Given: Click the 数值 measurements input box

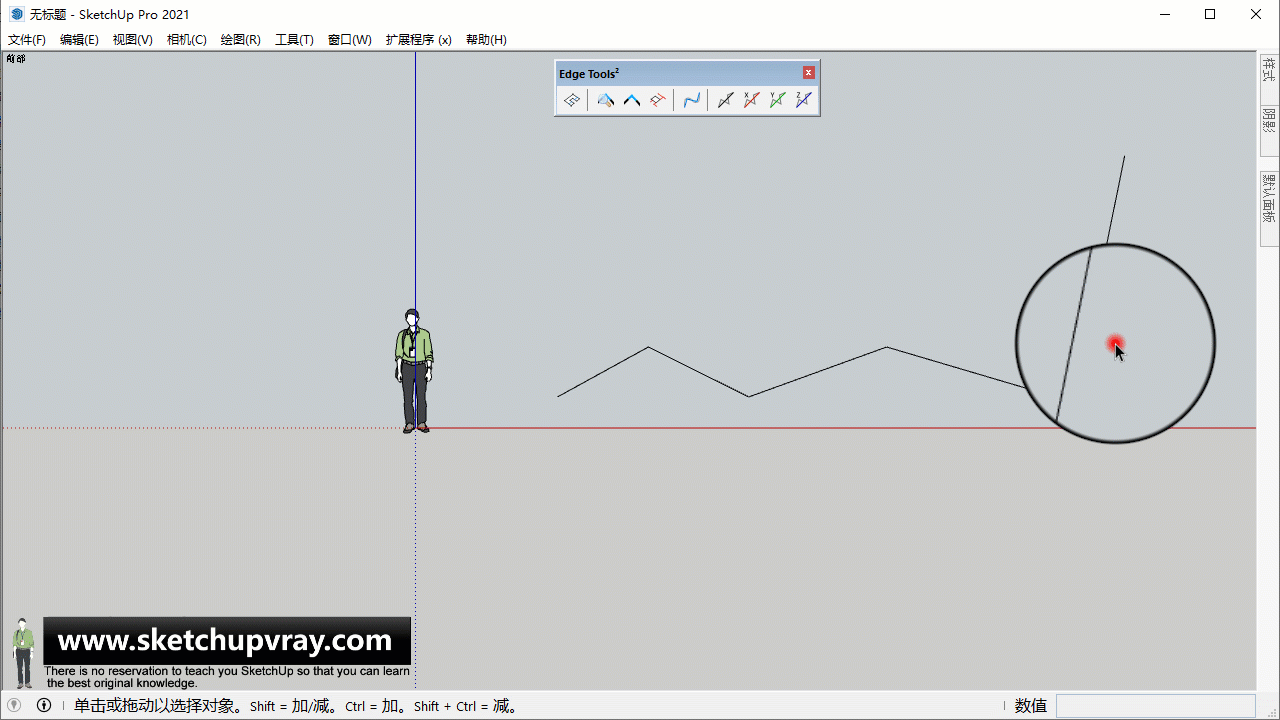Looking at the screenshot, I should [x=1155, y=706].
